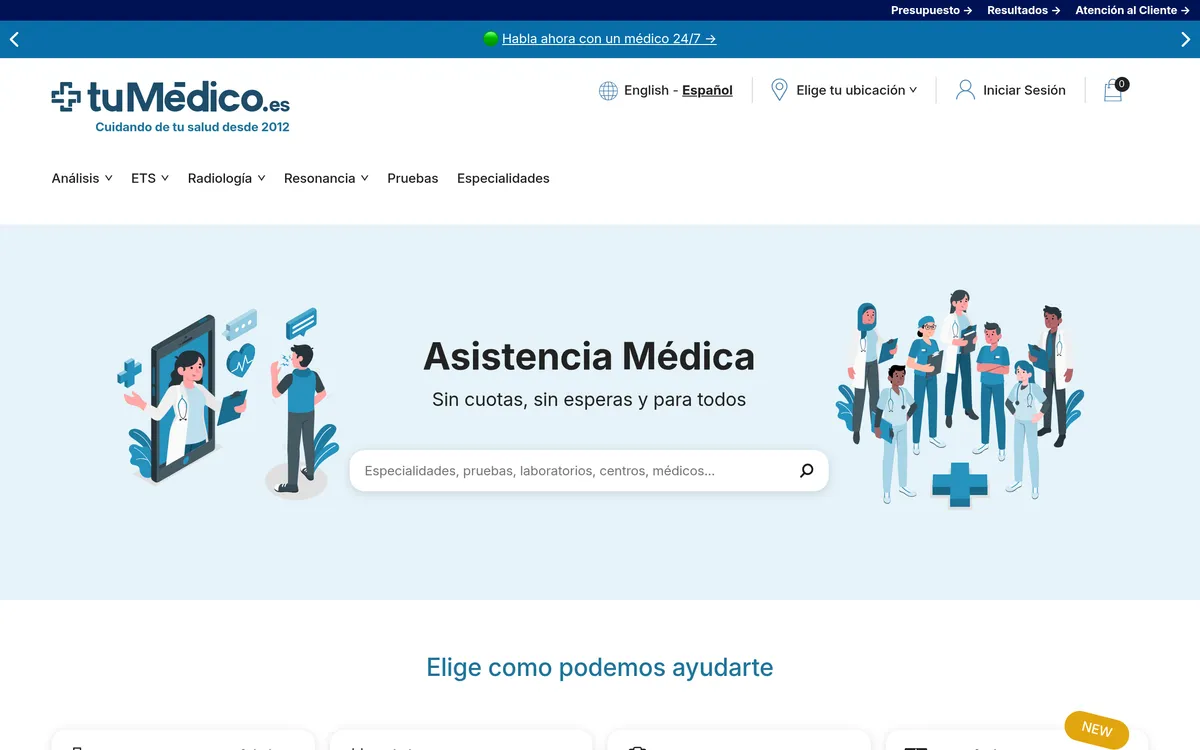This screenshot has height=750, width=1200.
Task: Select the ETS menu item
Action: click(x=143, y=177)
